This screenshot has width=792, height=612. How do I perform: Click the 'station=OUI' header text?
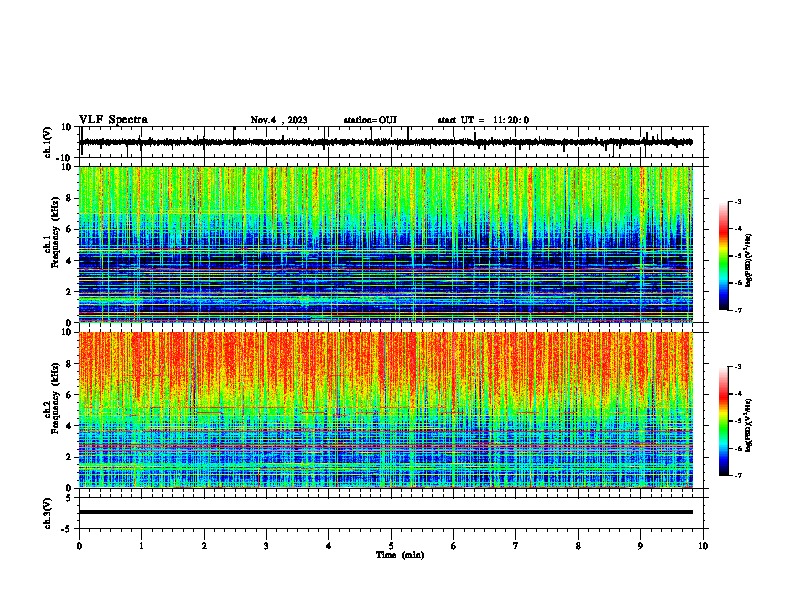(x=370, y=120)
